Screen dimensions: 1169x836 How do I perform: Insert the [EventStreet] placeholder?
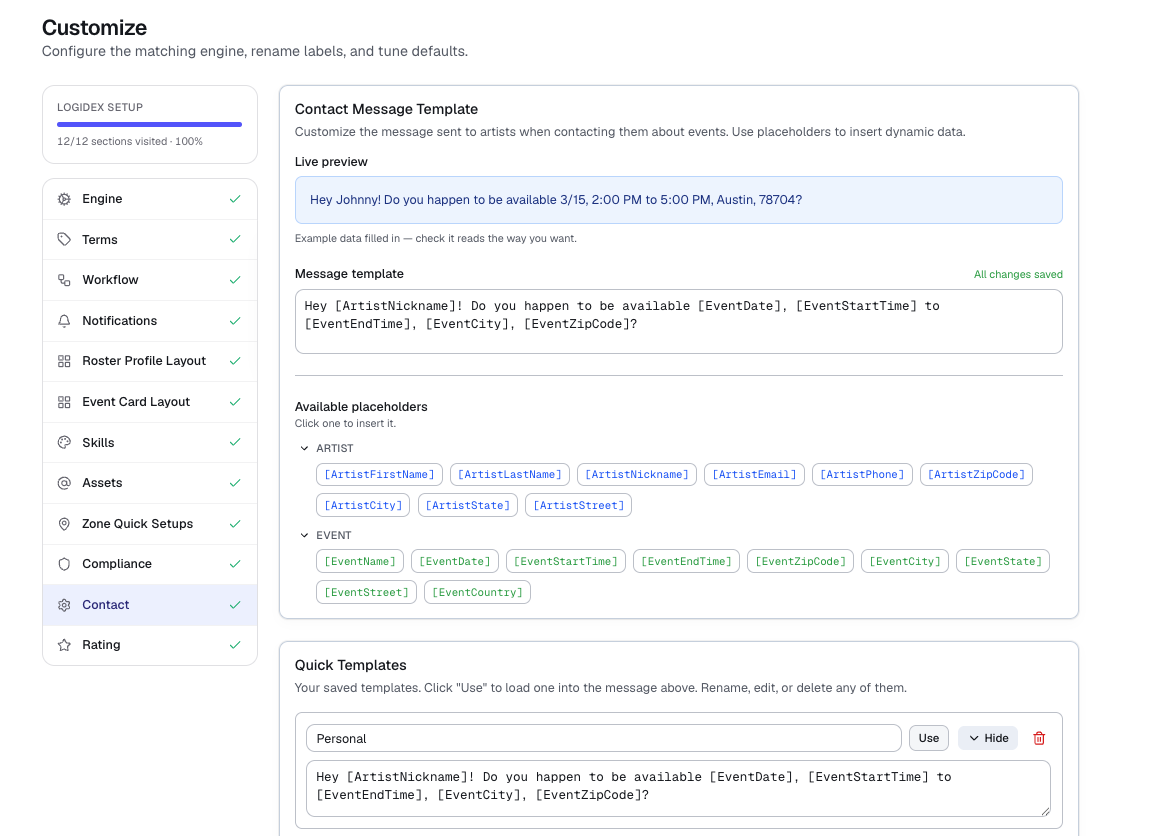point(366,592)
